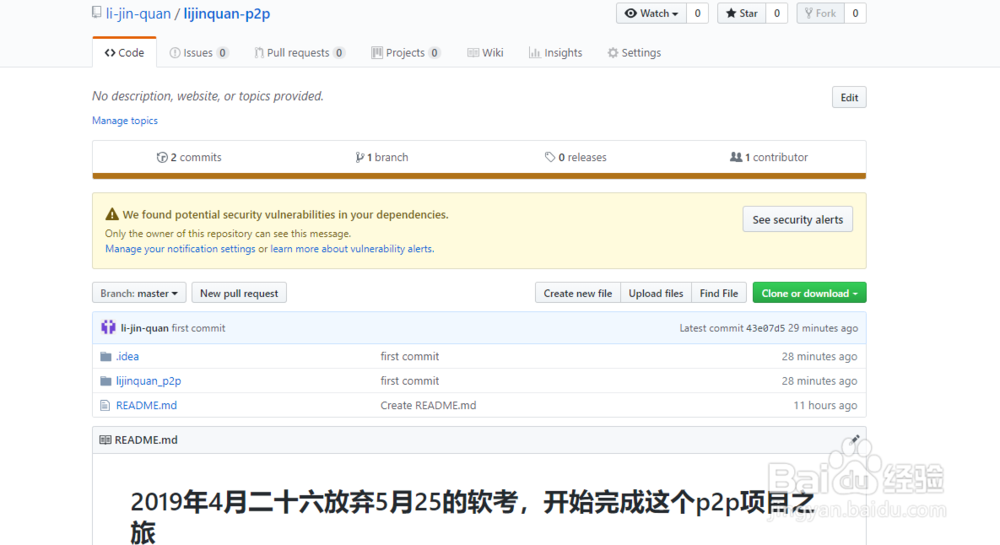Click the Projects tab board icon

pos(377,53)
